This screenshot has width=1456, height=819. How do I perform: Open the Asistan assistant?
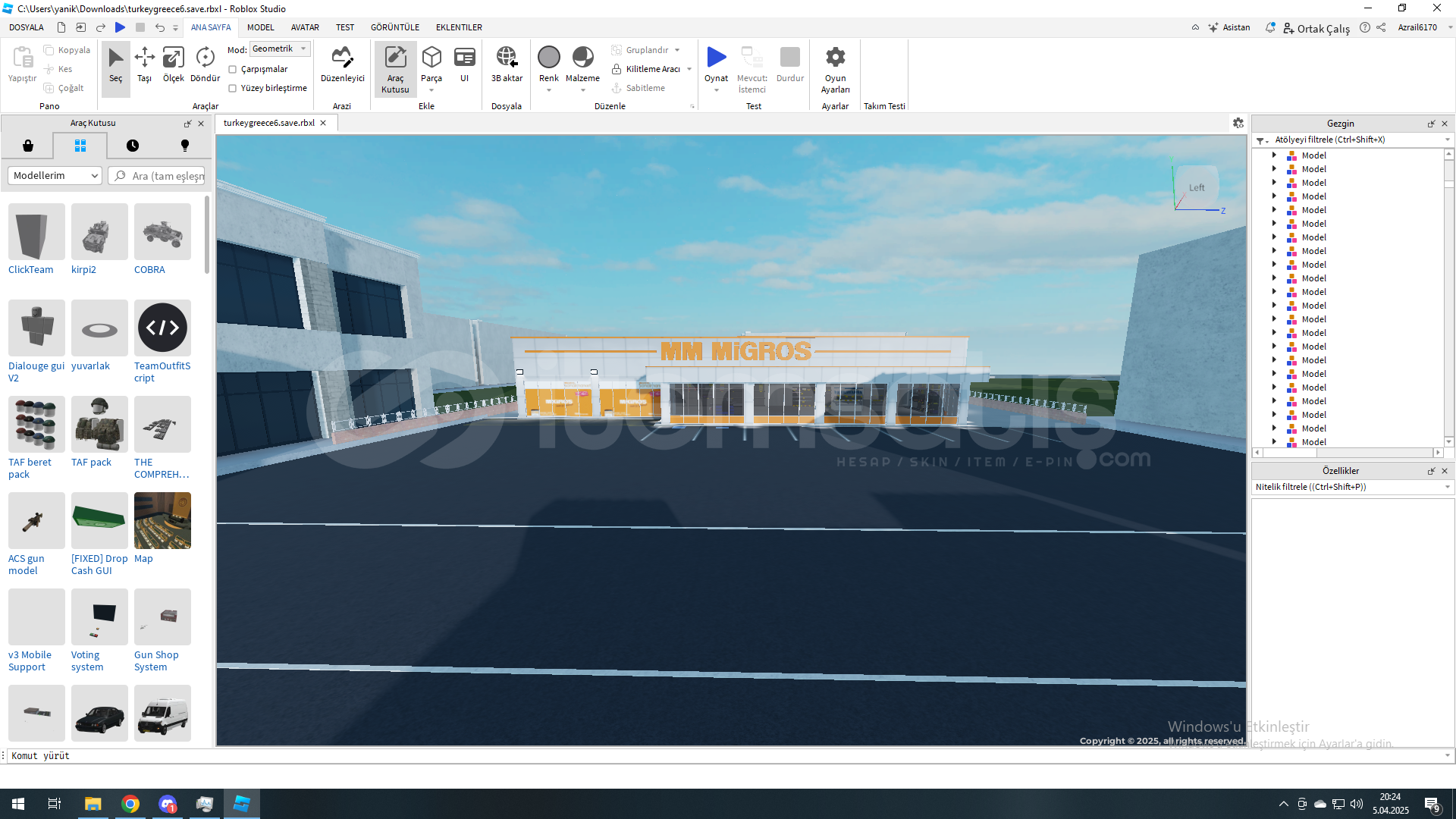pyautogui.click(x=1228, y=27)
